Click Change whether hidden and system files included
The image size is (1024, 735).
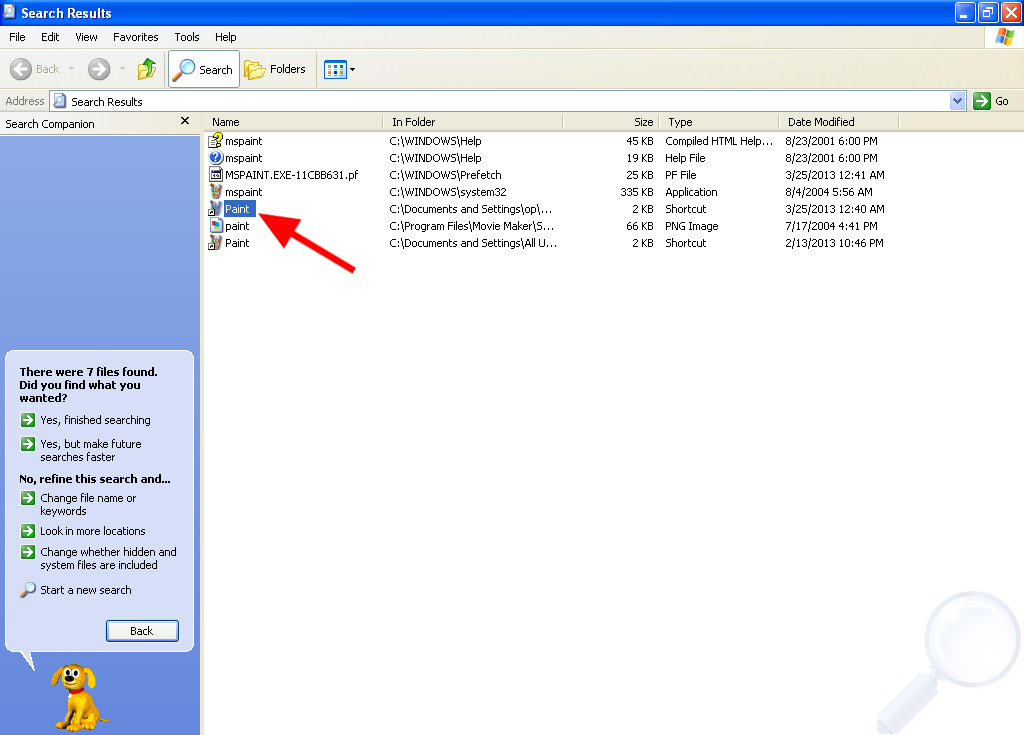click(x=108, y=559)
